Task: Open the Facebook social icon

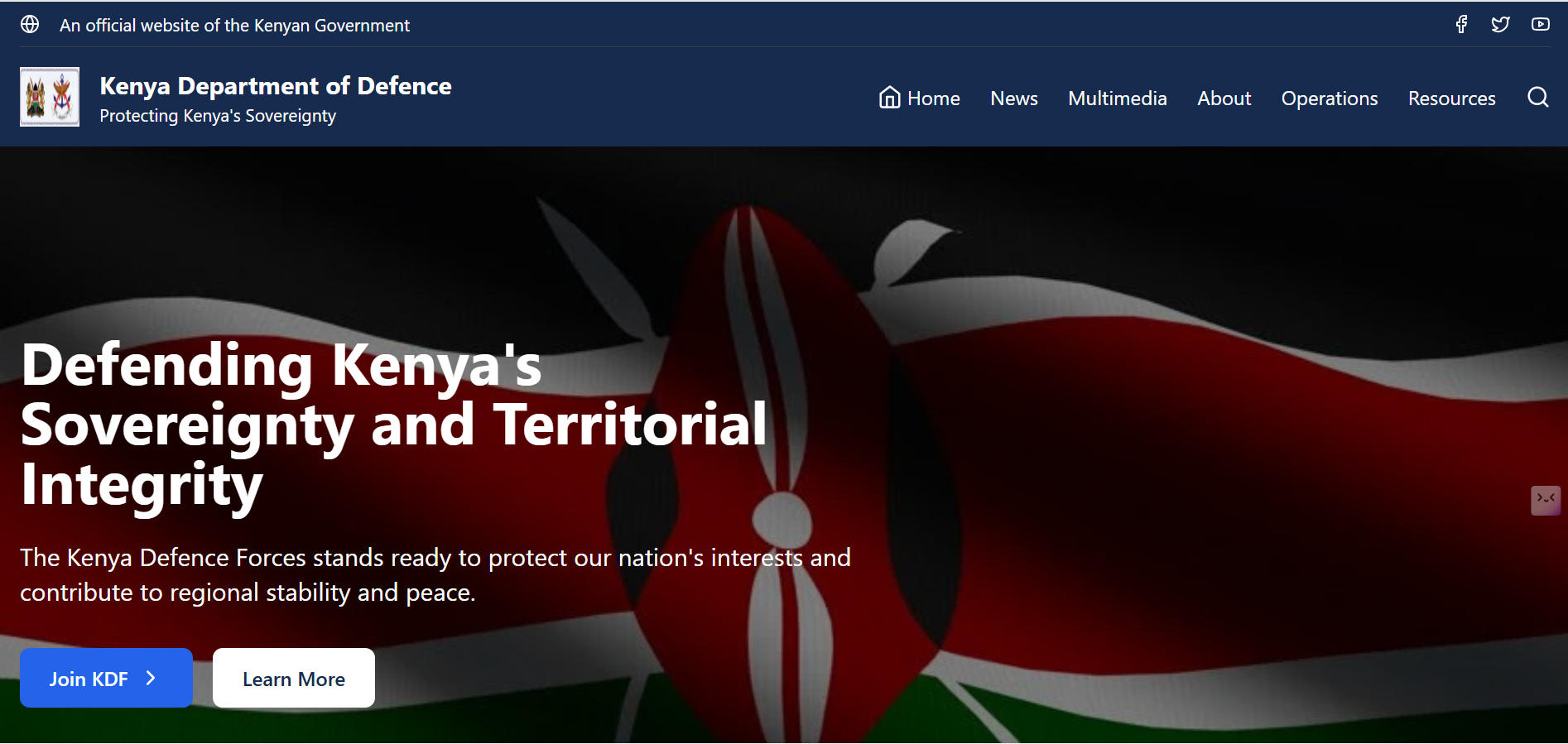Action: 1461,25
